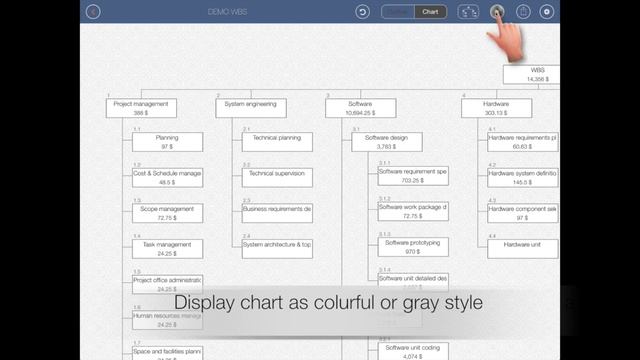Tap the chart color style icon
The width and height of the screenshot is (640, 360).
(497, 12)
